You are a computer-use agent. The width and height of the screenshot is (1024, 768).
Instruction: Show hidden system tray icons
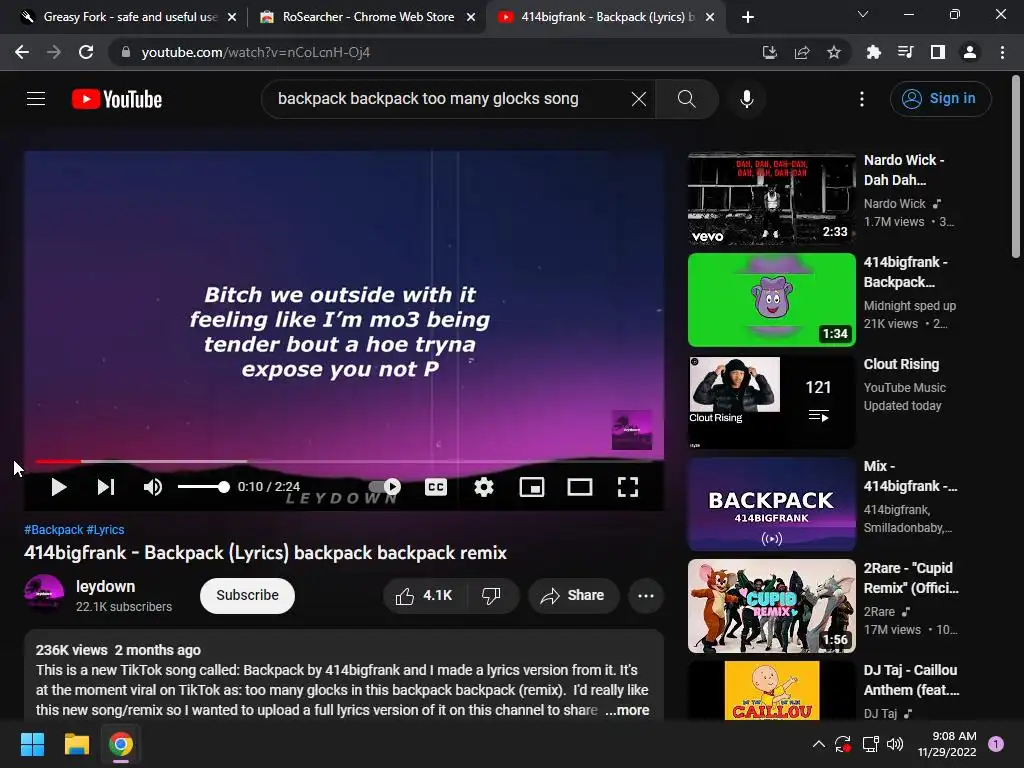coord(818,744)
